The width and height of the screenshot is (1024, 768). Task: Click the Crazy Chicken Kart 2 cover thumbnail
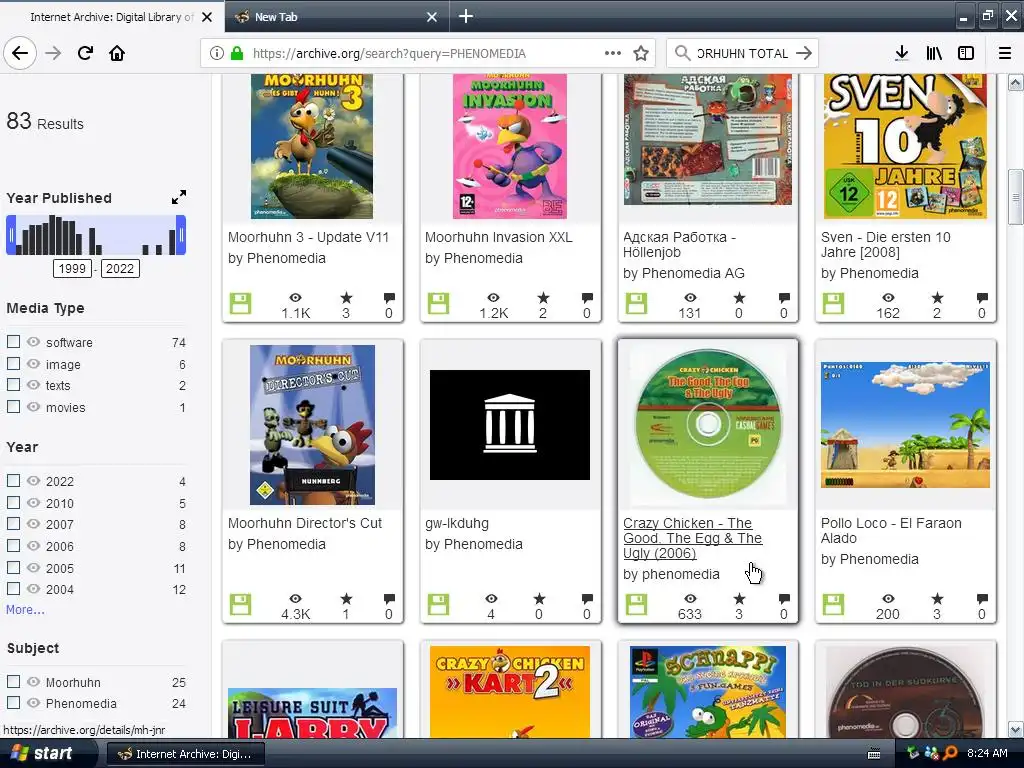point(509,692)
